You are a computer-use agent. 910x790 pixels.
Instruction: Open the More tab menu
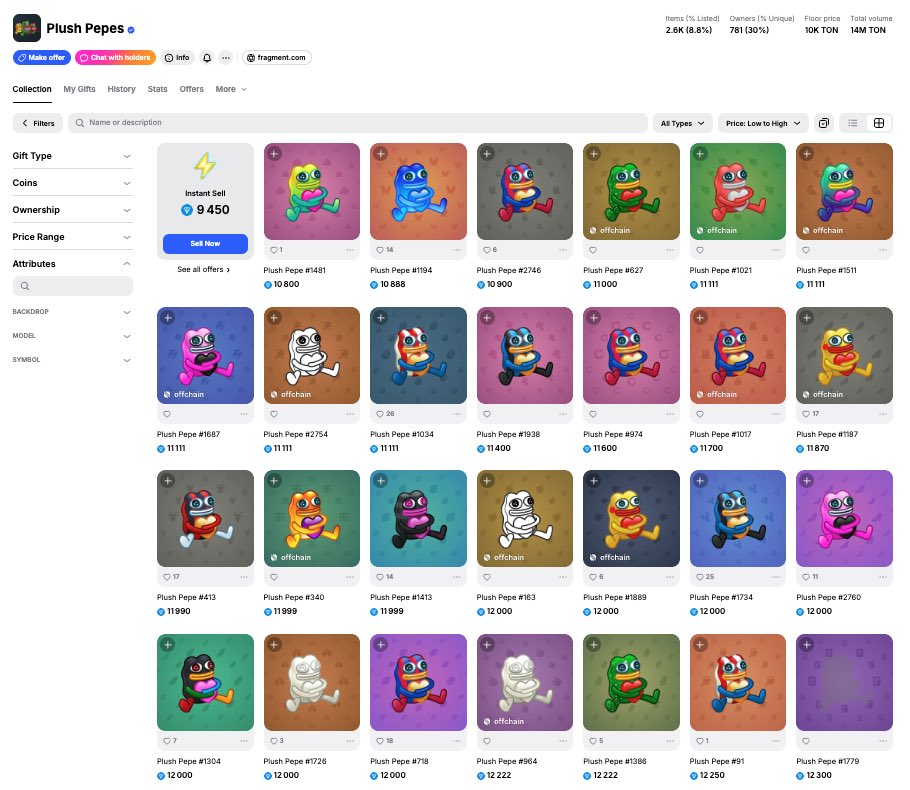coord(231,89)
